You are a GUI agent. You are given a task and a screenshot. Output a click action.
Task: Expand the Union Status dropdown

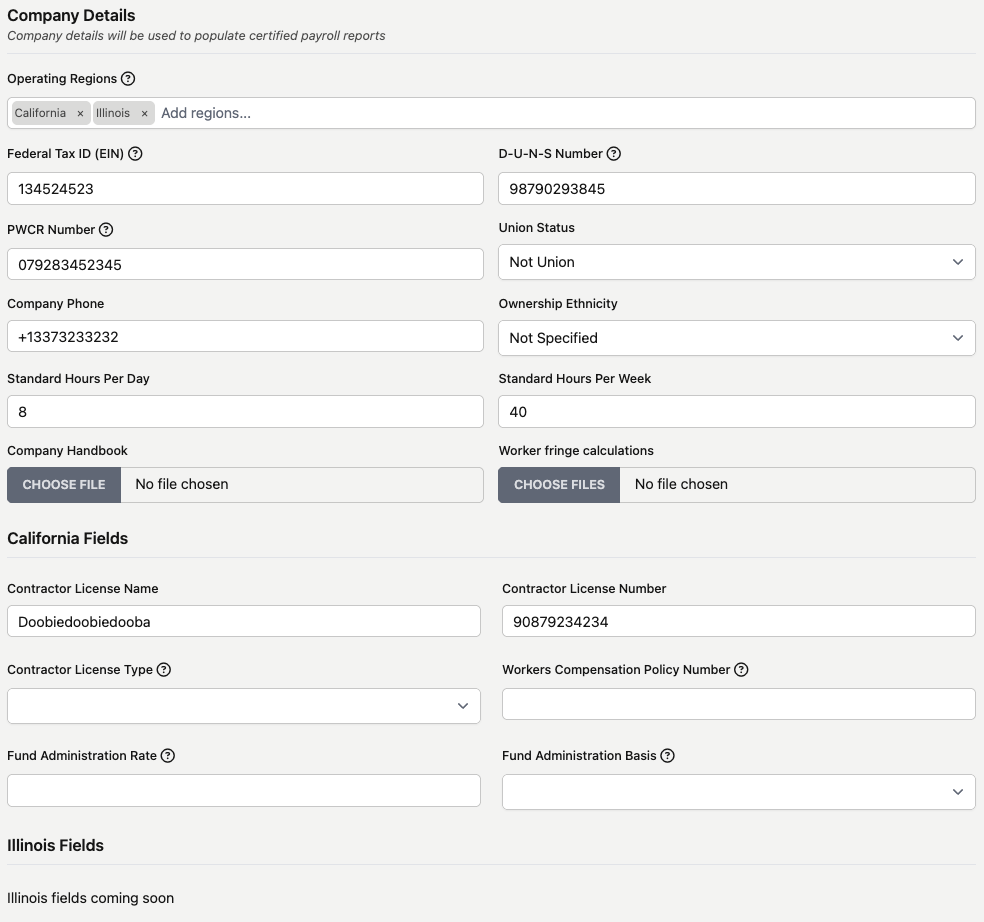737,262
